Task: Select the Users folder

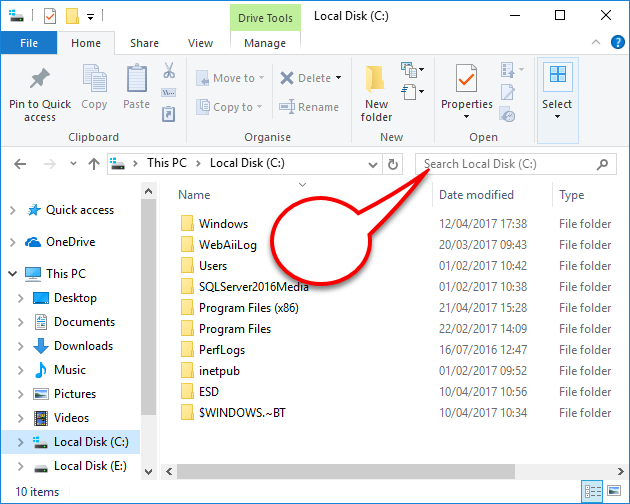Action: coord(204,266)
